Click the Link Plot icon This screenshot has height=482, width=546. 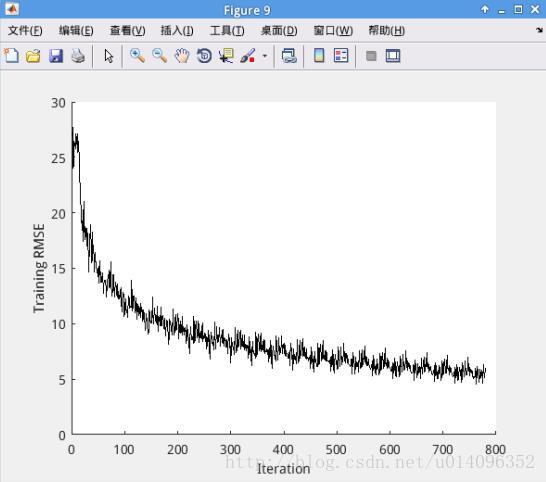coord(289,56)
